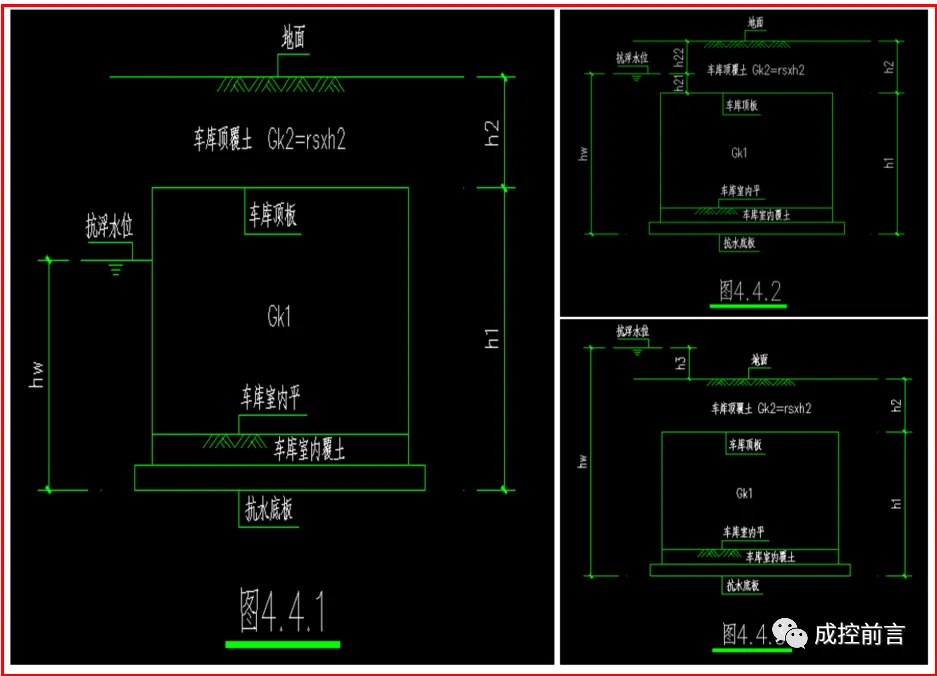Click the Gk1 text in figure 4.4.2
Viewport: 937px width, 676px height.
739,153
